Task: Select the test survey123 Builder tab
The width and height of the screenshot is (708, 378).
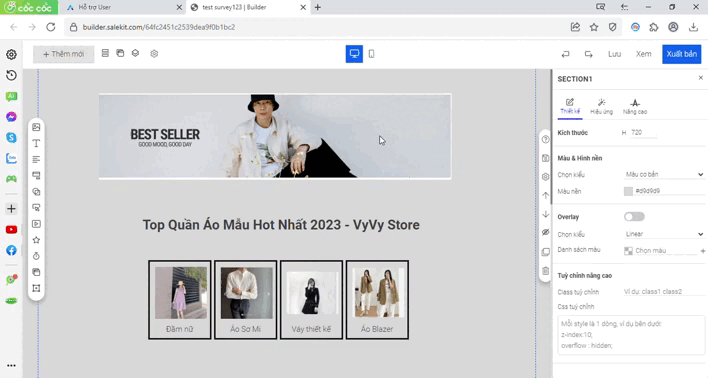Action: coord(247,7)
